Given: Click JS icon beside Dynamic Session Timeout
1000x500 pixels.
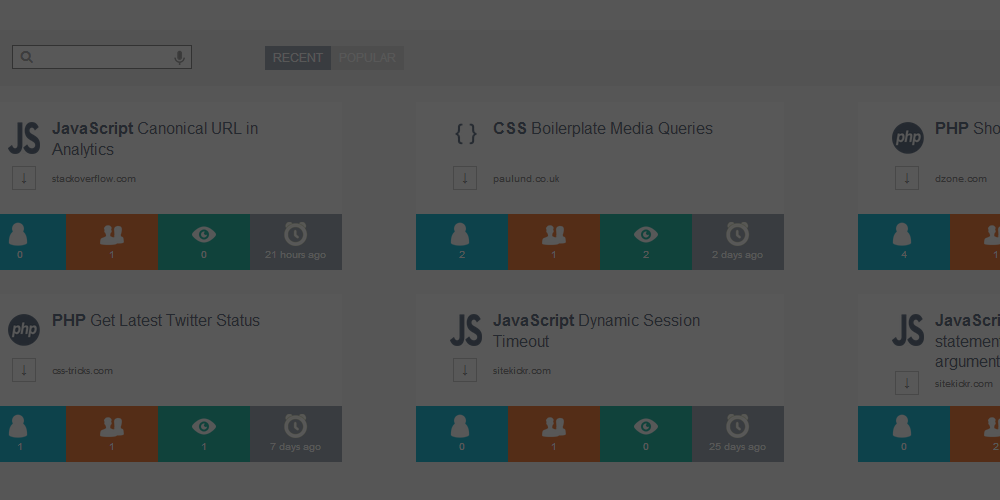Looking at the screenshot, I should (x=466, y=330).
